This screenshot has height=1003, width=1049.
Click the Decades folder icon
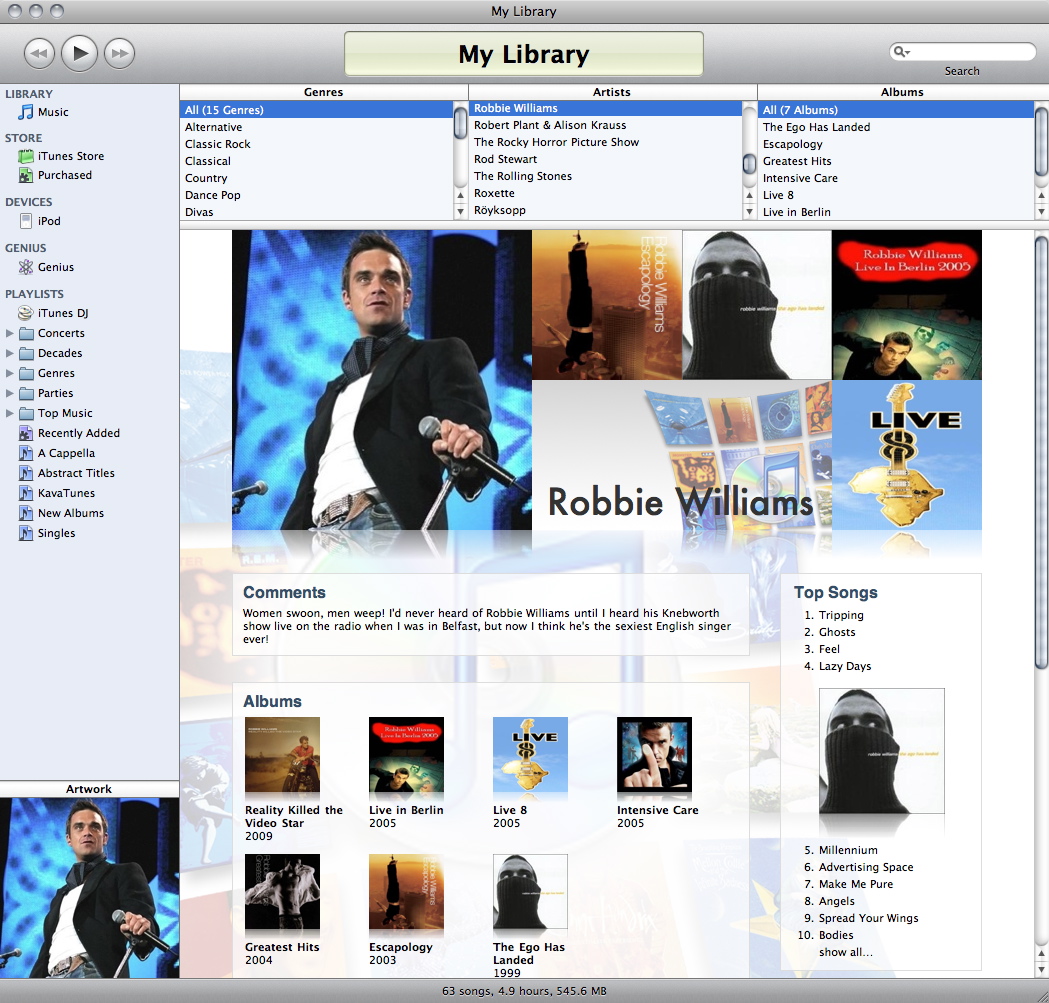click(26, 353)
